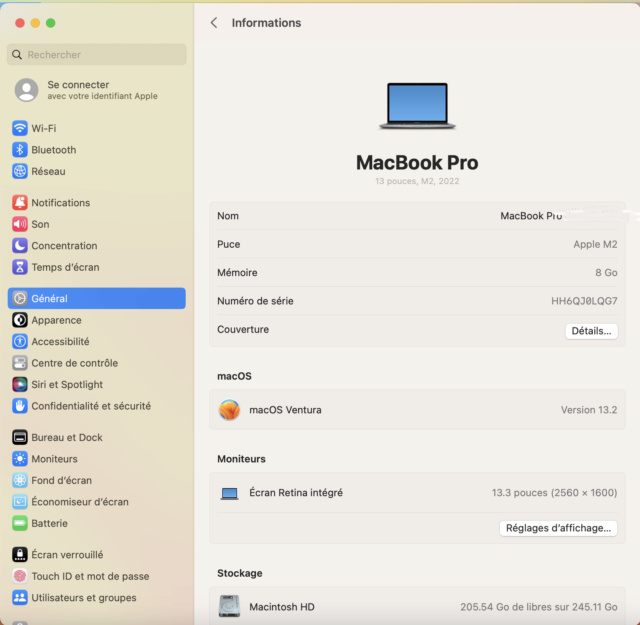Close the settings window
640x625 pixels.
[x=20, y=23]
